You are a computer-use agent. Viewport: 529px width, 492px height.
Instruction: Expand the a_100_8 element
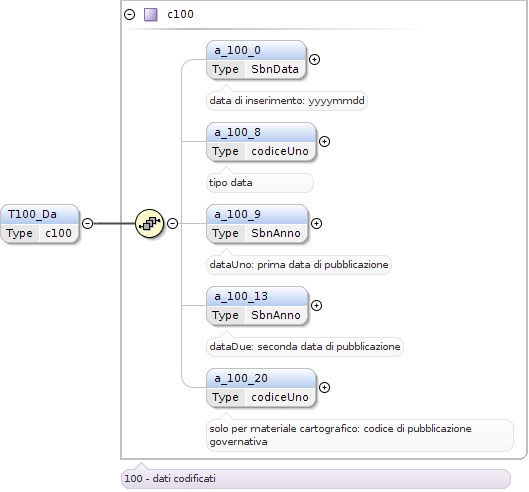(324, 141)
